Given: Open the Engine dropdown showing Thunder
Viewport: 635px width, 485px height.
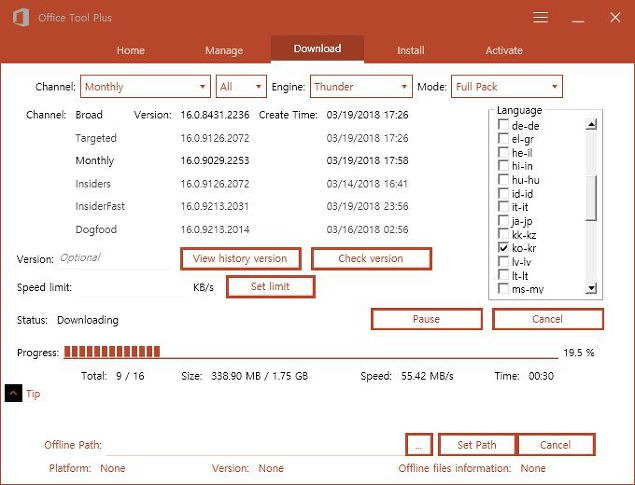Looking at the screenshot, I should coord(361,86).
